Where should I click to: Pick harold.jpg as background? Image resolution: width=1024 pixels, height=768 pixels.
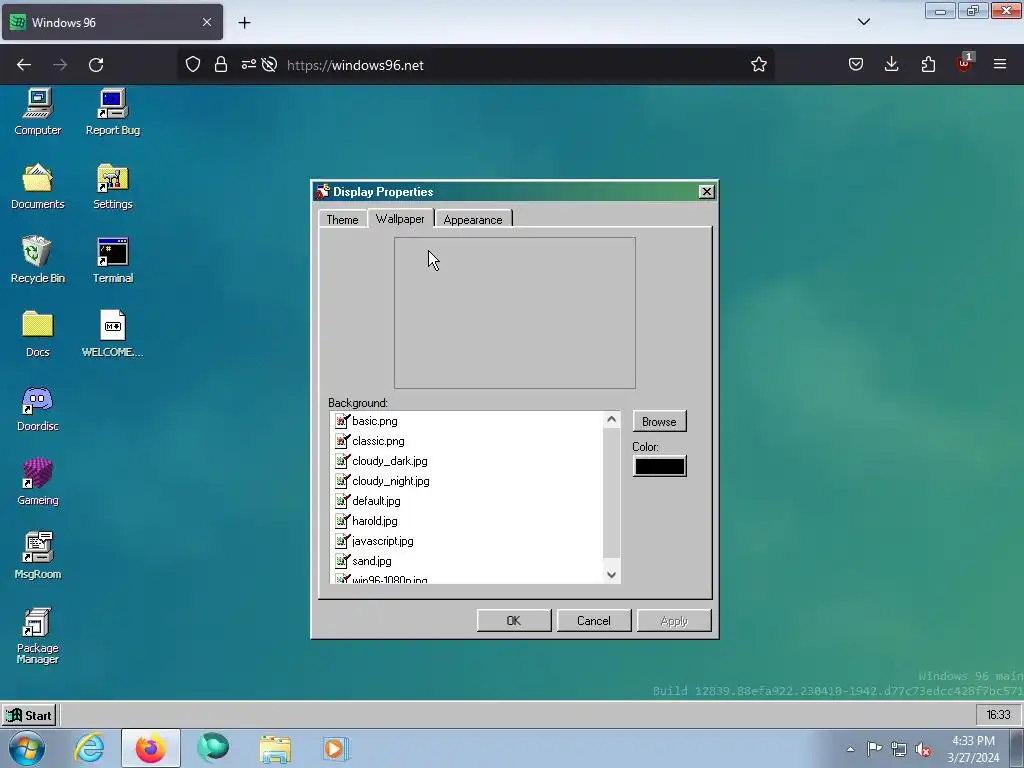tap(468, 521)
